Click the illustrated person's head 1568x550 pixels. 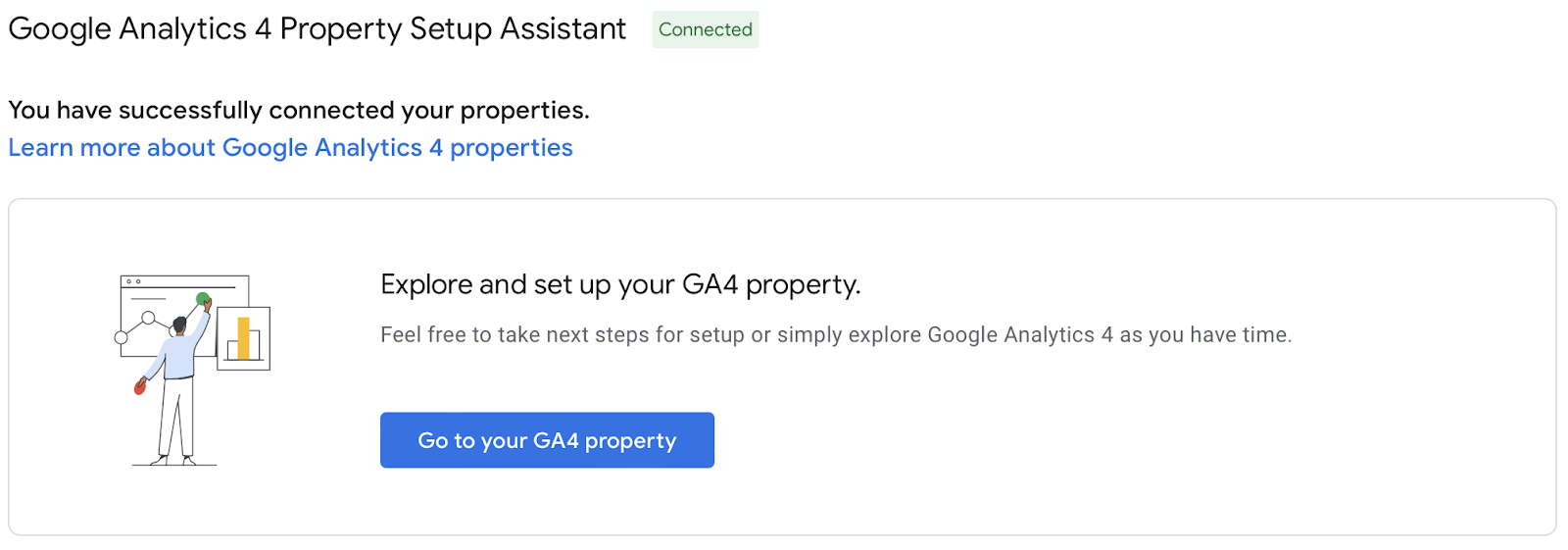(180, 324)
